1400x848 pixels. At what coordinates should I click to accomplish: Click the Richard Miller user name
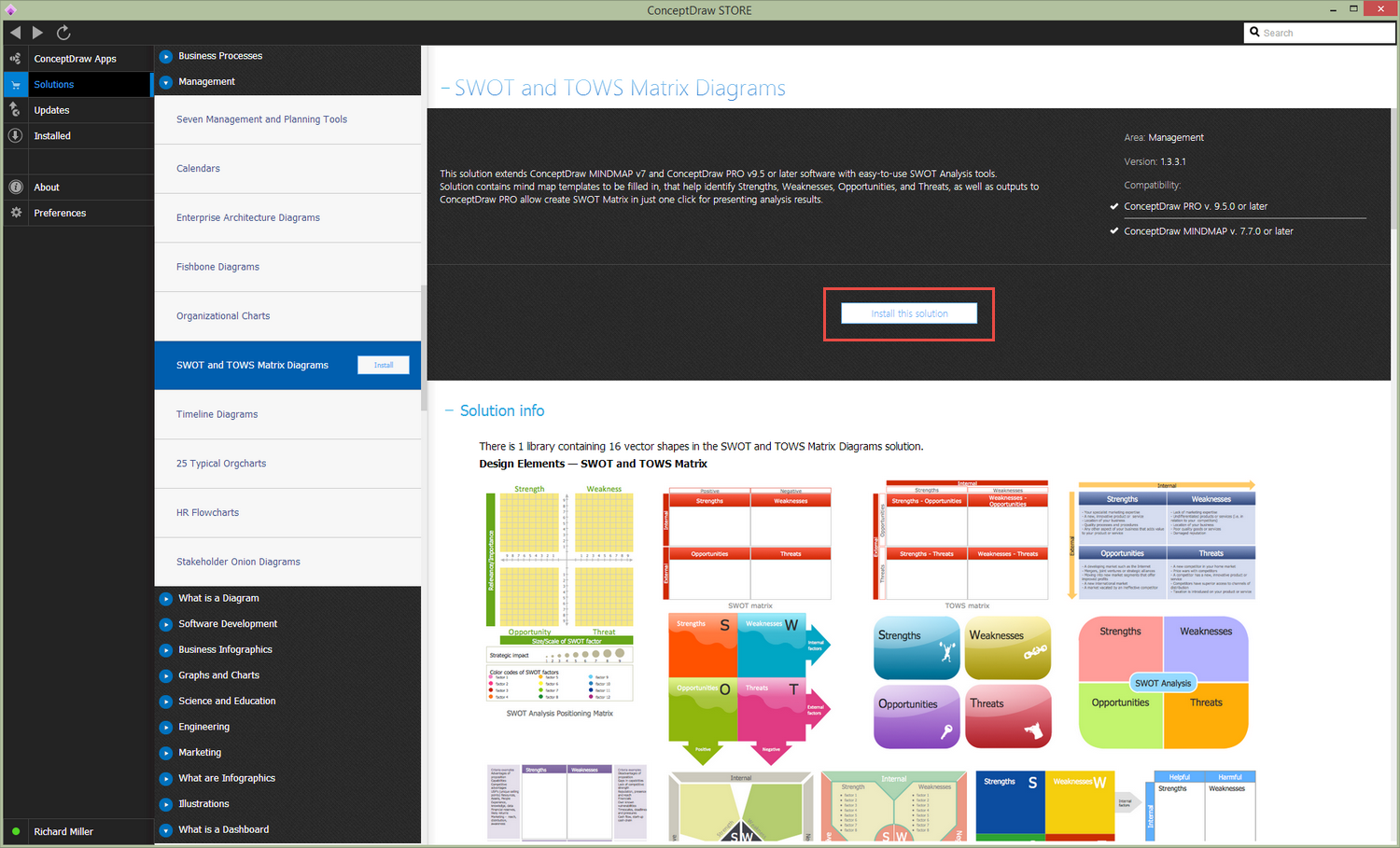(63, 831)
